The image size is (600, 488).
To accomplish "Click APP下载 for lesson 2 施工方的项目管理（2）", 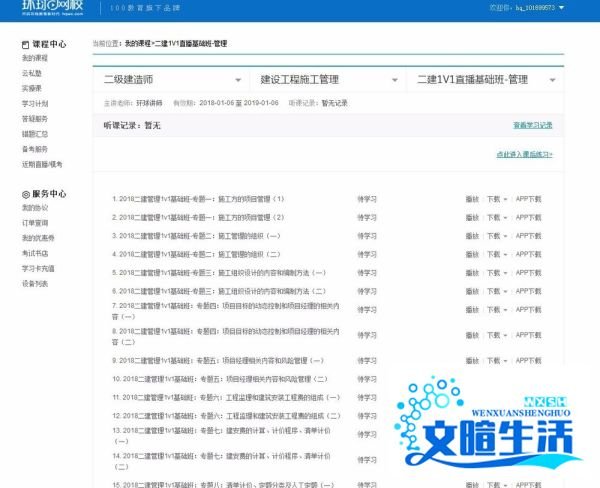I will [528, 217].
